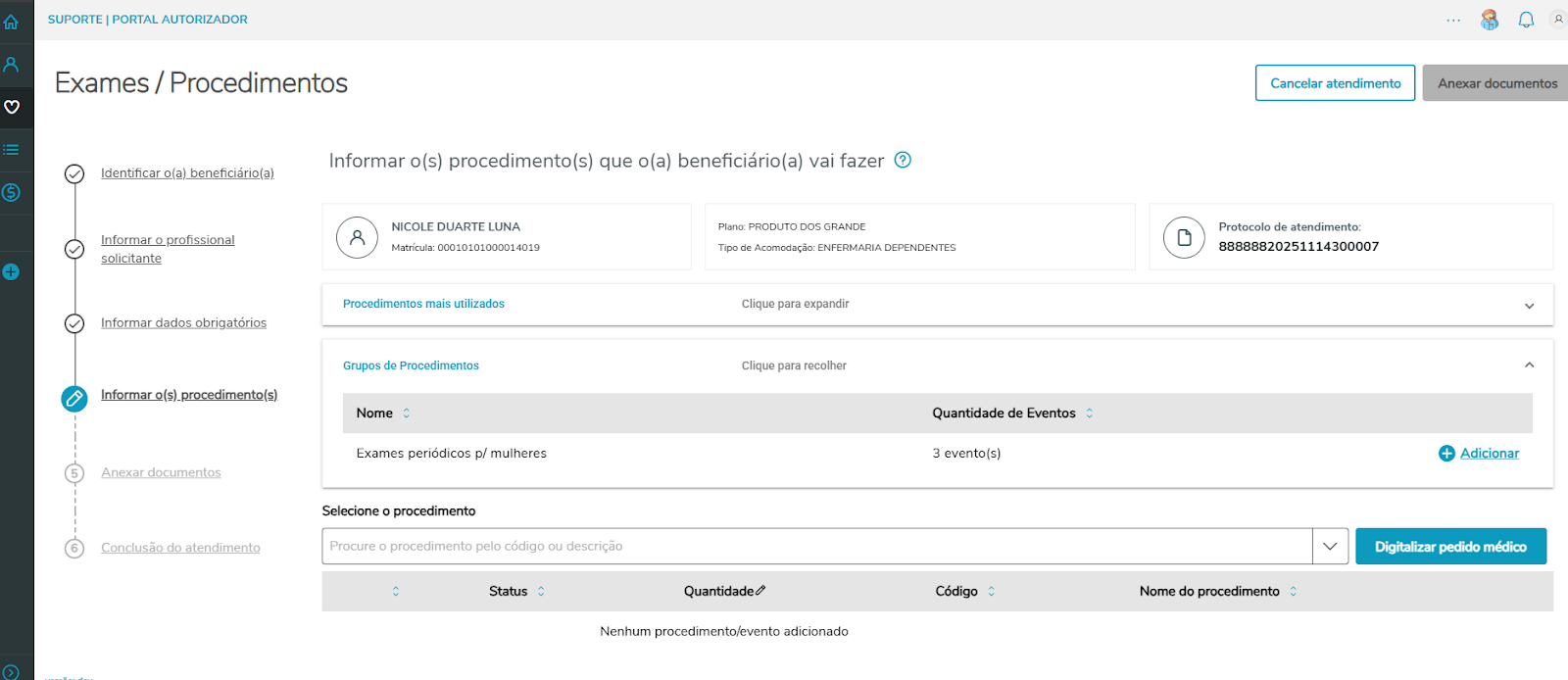The height and width of the screenshot is (680, 1568).
Task: Sort by the Quantidade de Eventos column
Action: click(1089, 413)
